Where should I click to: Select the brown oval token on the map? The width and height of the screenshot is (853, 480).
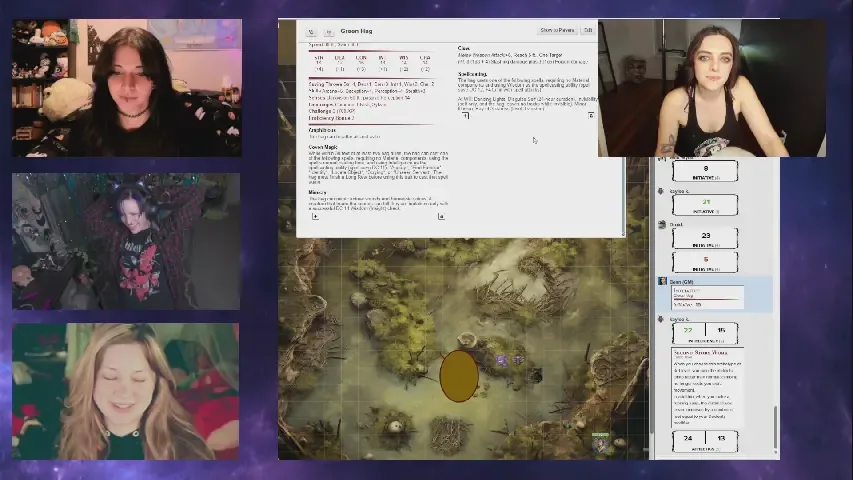[459, 375]
